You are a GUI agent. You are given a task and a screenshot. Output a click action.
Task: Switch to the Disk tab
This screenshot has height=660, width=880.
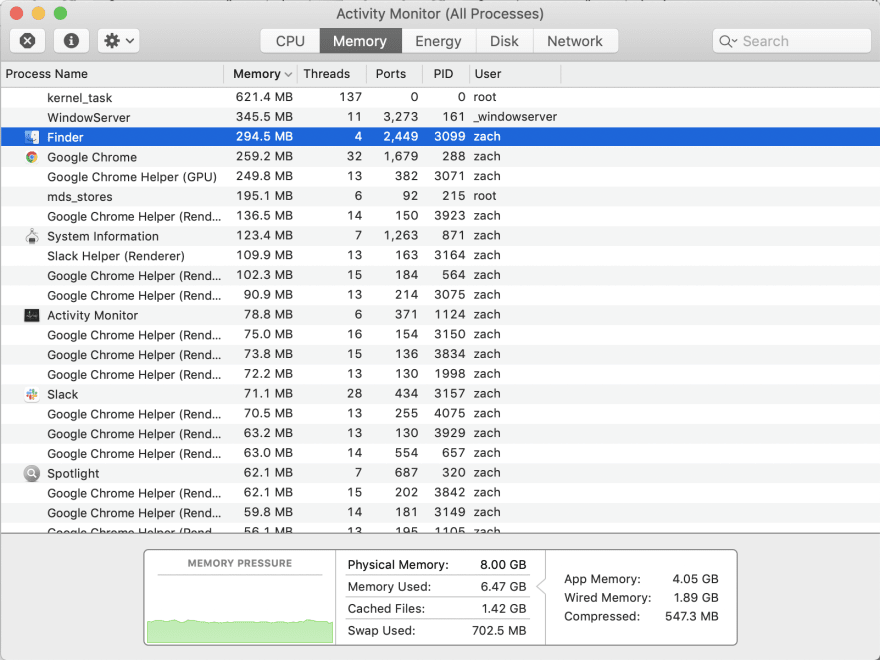point(504,41)
